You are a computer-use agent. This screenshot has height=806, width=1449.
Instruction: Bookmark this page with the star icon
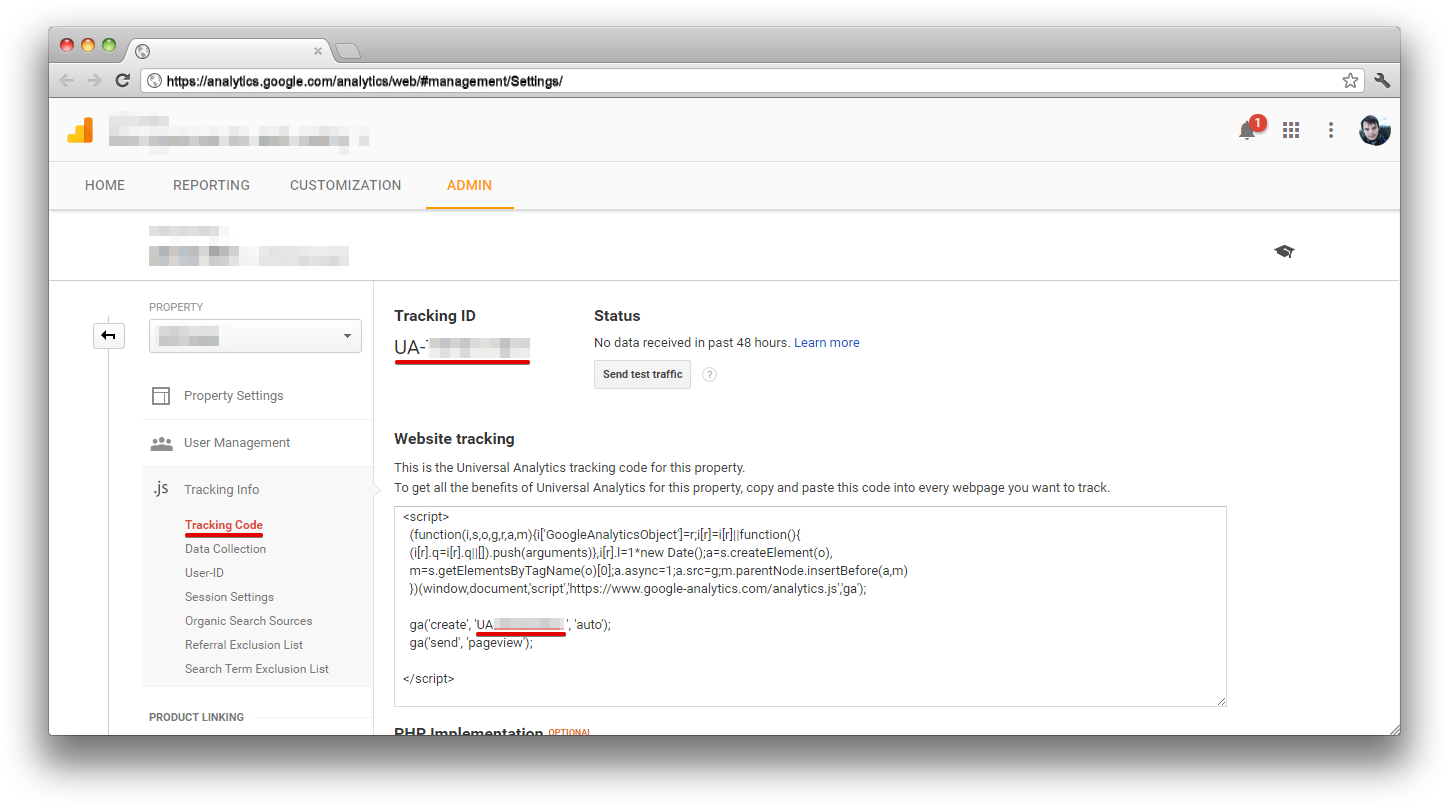click(1350, 81)
